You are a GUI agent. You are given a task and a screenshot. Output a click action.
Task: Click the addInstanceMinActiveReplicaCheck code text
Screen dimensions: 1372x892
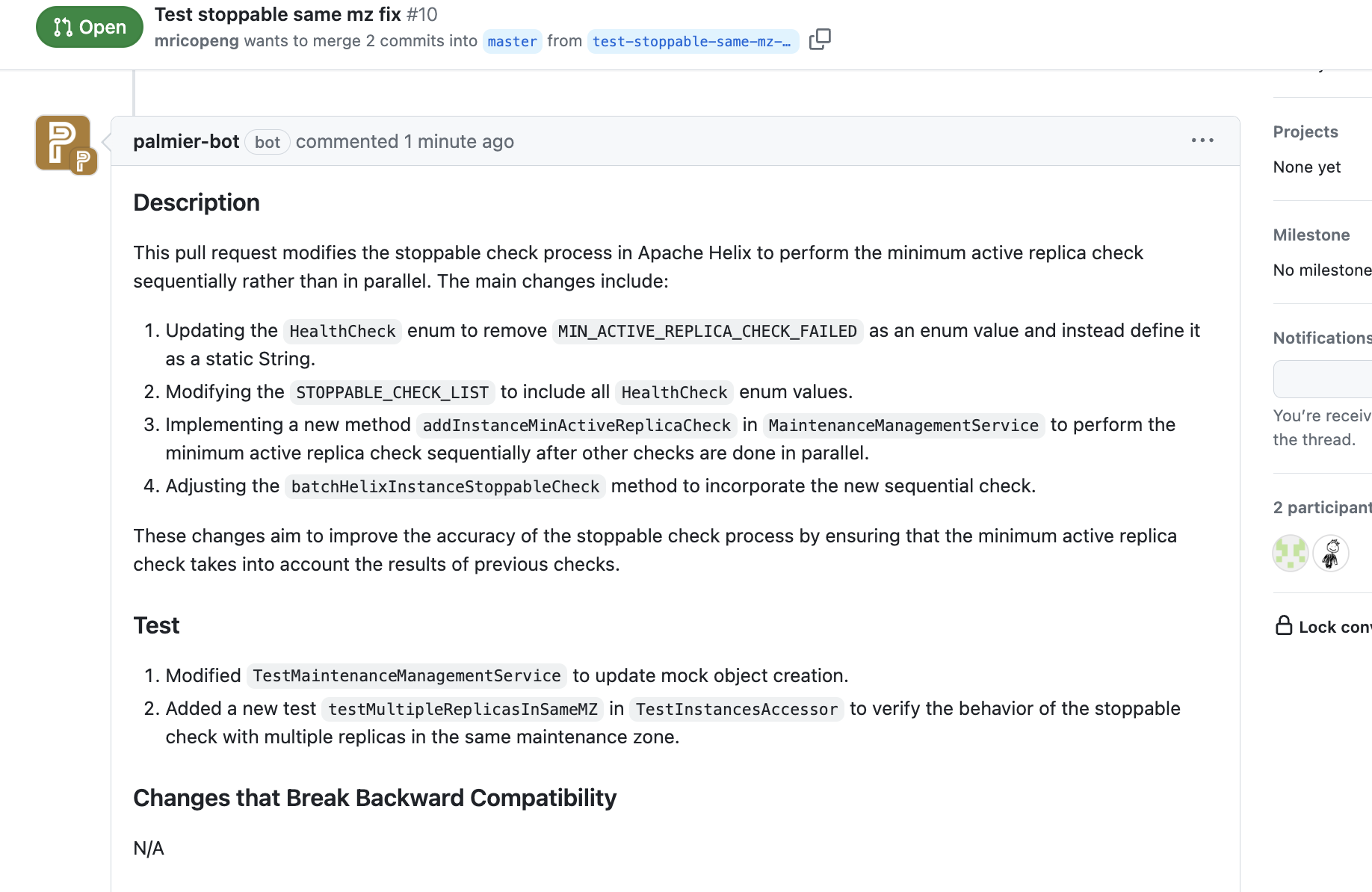point(577,426)
